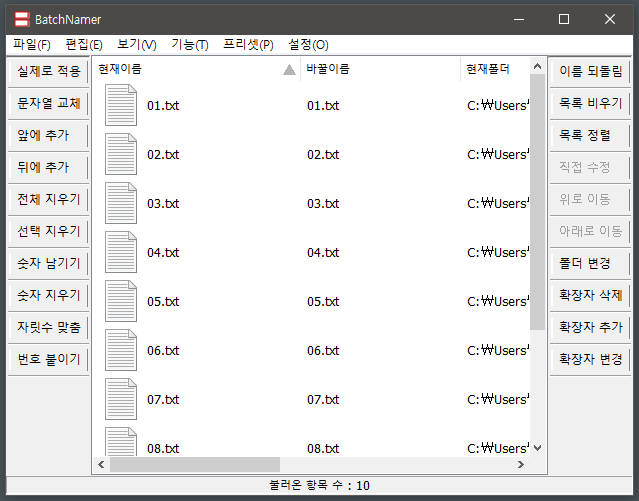Select 01.txt in the 현재이름 column
The width and height of the screenshot is (639, 501).
[163, 106]
